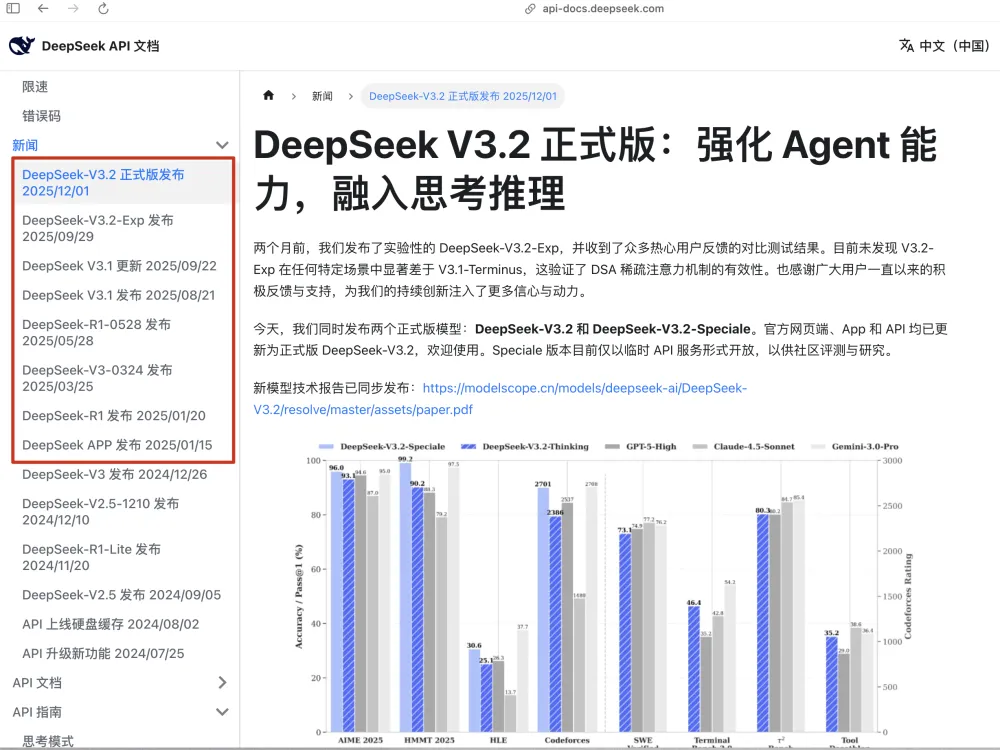Image resolution: width=1000 pixels, height=750 pixels.
Task: Click the link icon in the address bar
Action: coord(530,9)
